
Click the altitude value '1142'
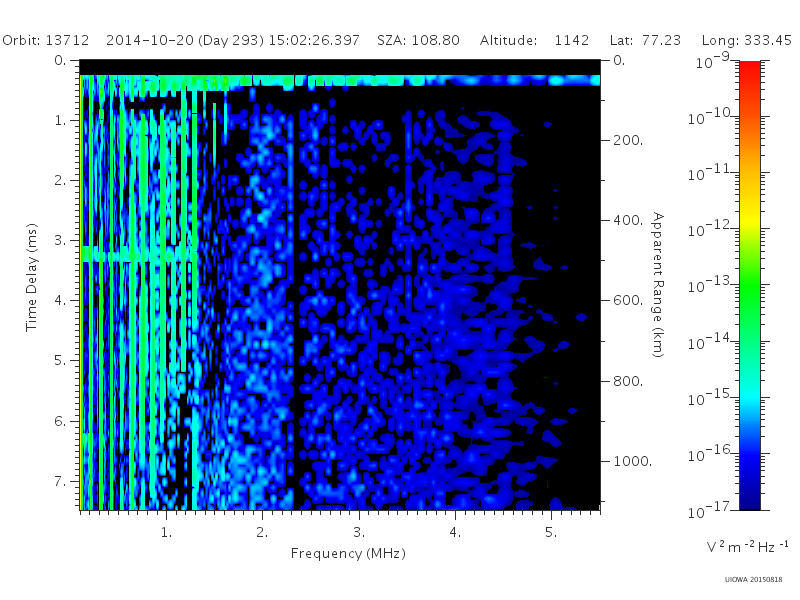[571, 40]
